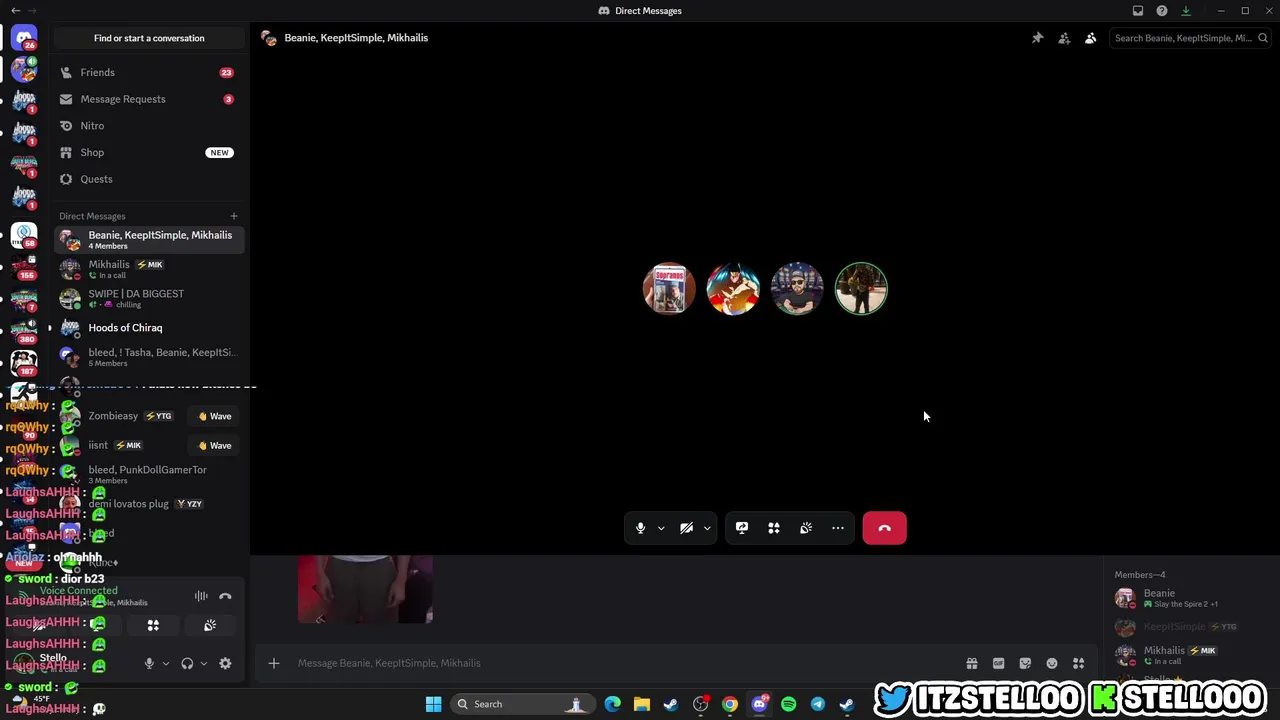Click the green-ringed speaking avatar in the call
This screenshot has width=1280, height=720.
861,289
